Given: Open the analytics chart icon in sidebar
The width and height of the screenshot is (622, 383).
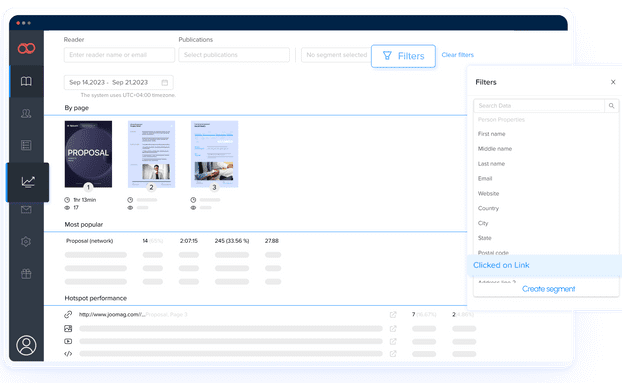Looking at the screenshot, I should tap(28, 182).
